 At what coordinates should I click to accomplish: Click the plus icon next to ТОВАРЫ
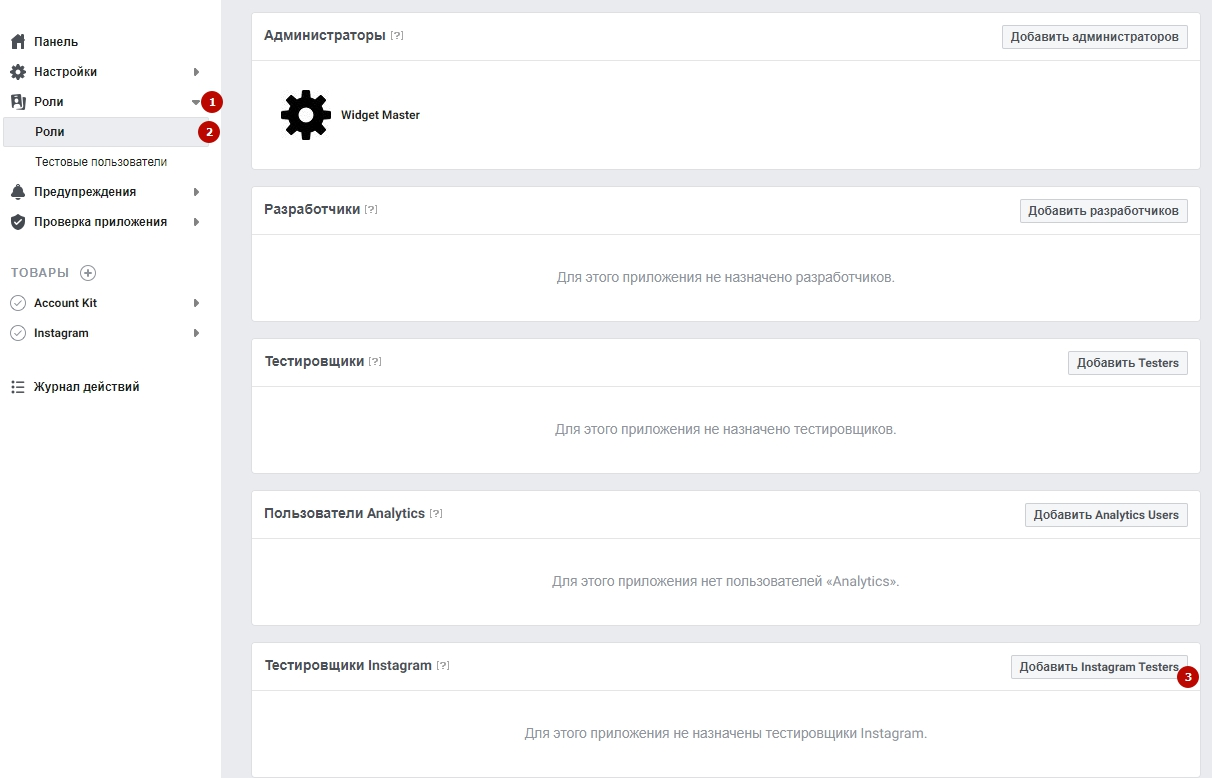point(88,273)
